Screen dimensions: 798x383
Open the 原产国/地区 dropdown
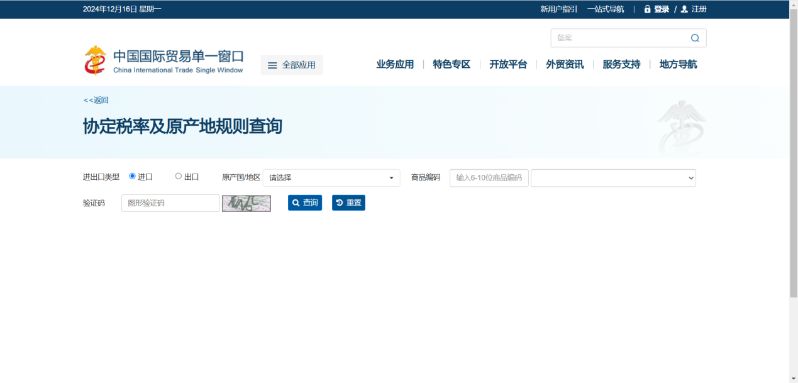click(x=332, y=178)
